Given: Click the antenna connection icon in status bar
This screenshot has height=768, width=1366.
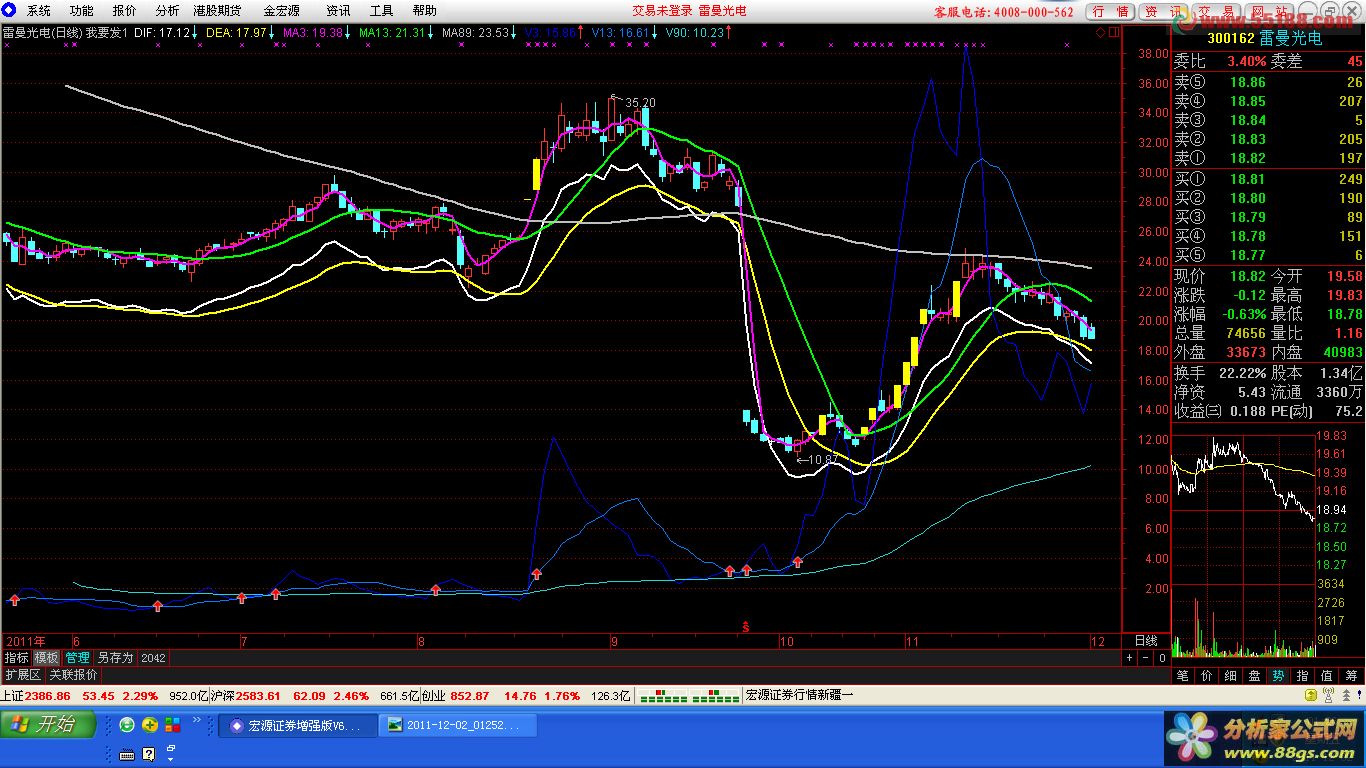Looking at the screenshot, I should click(x=1326, y=695).
